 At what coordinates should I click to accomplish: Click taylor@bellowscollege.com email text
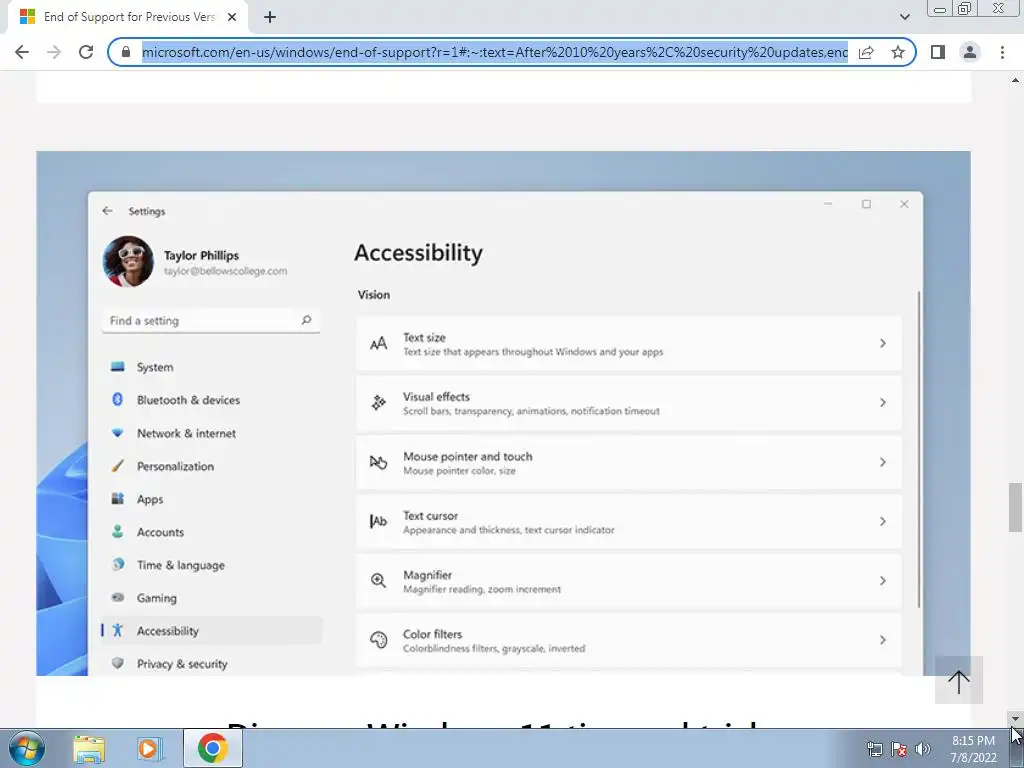coord(225,271)
